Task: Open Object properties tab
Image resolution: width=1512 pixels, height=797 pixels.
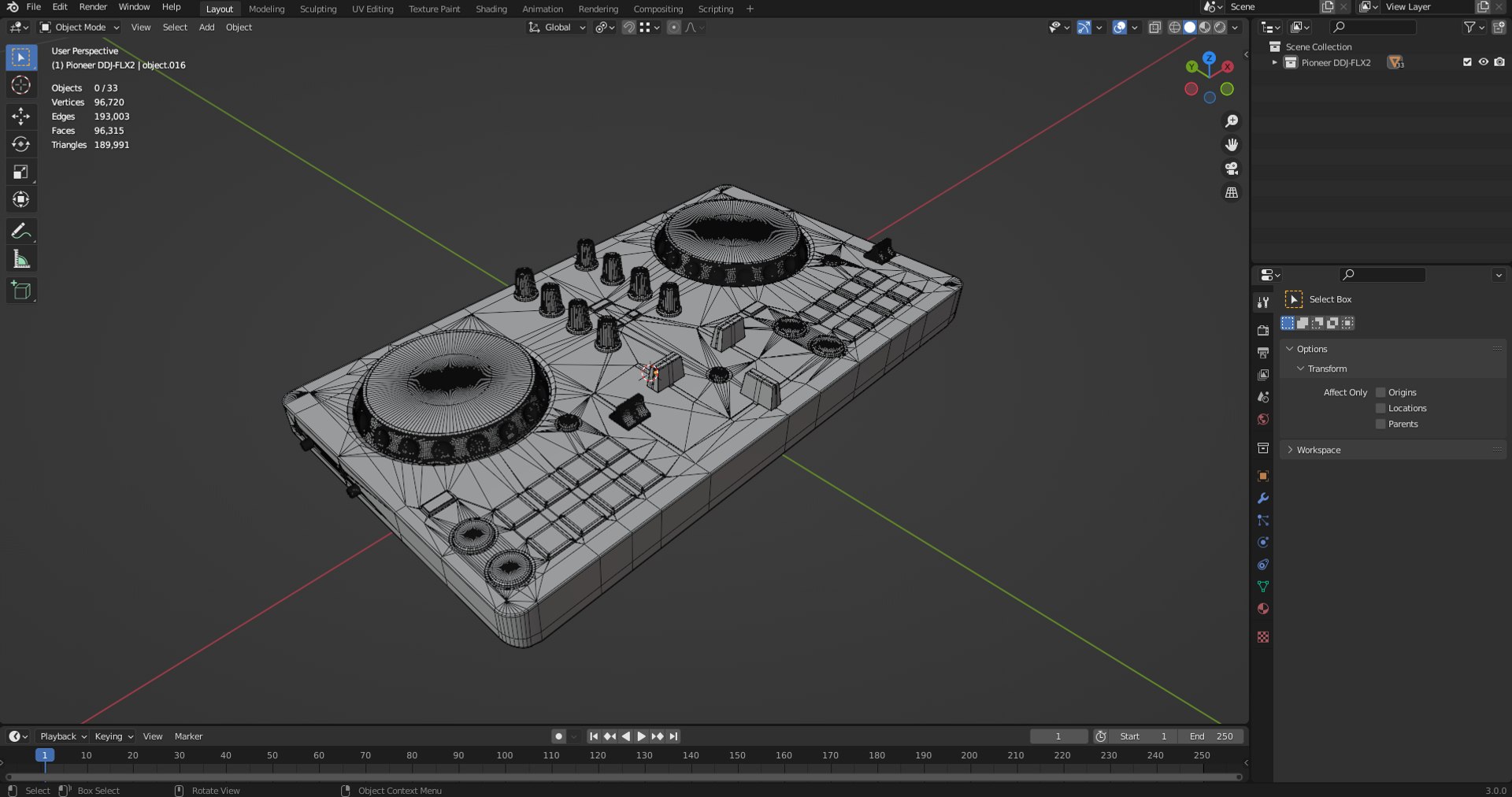Action: coord(1263,476)
